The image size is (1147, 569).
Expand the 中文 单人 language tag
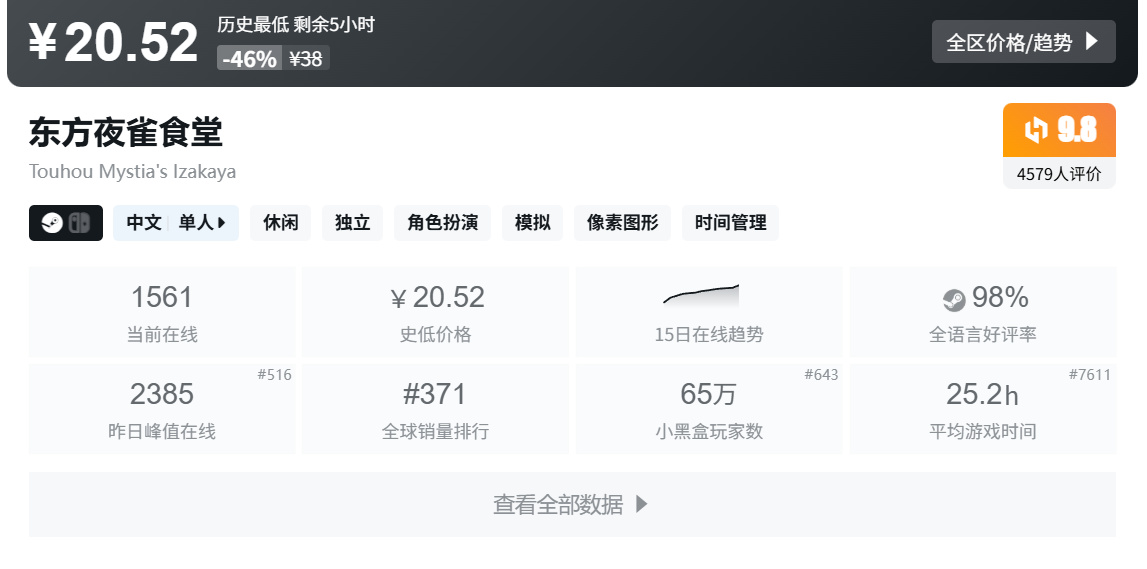(176, 223)
